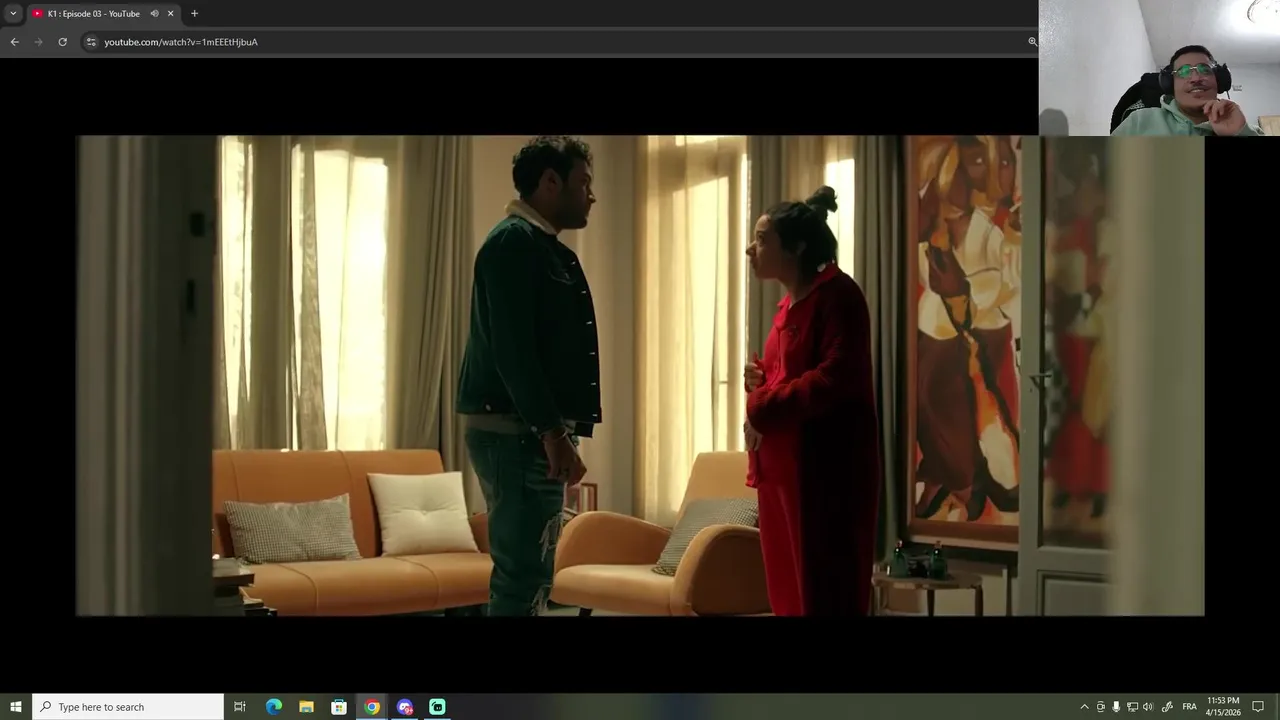Reload the YouTube page
The image size is (1280, 720).
[62, 42]
